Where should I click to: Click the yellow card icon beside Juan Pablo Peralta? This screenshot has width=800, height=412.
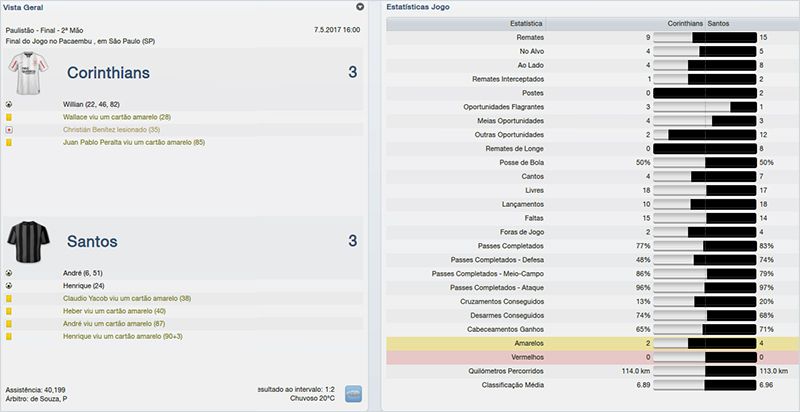point(8,143)
